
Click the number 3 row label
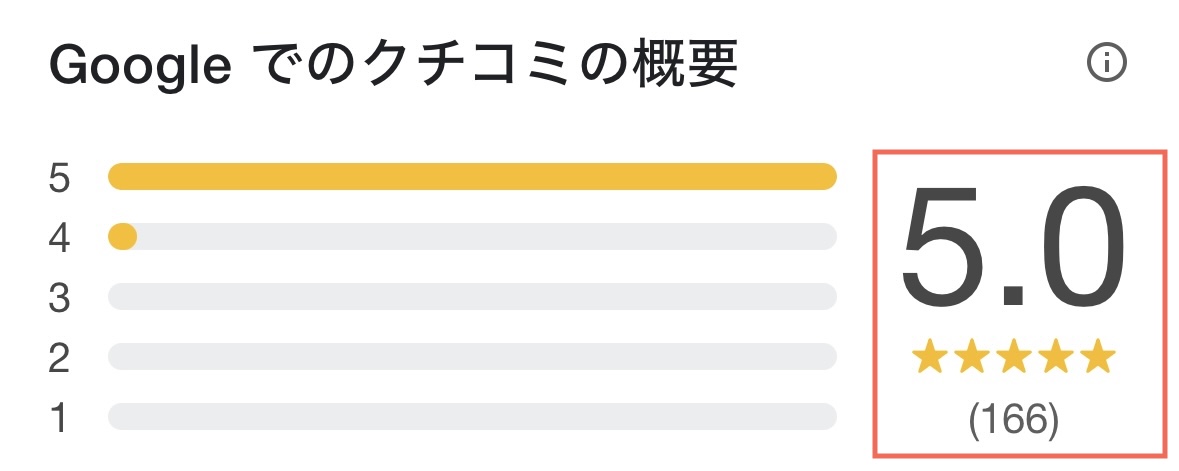(59, 299)
